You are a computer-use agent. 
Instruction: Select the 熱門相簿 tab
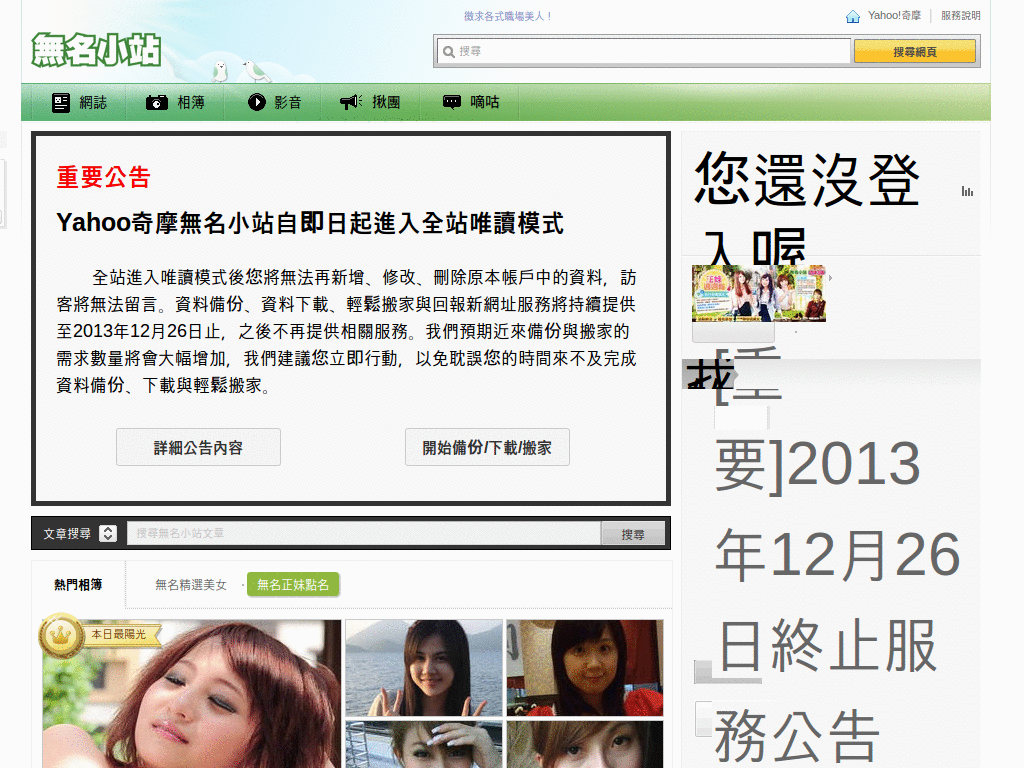point(78,584)
